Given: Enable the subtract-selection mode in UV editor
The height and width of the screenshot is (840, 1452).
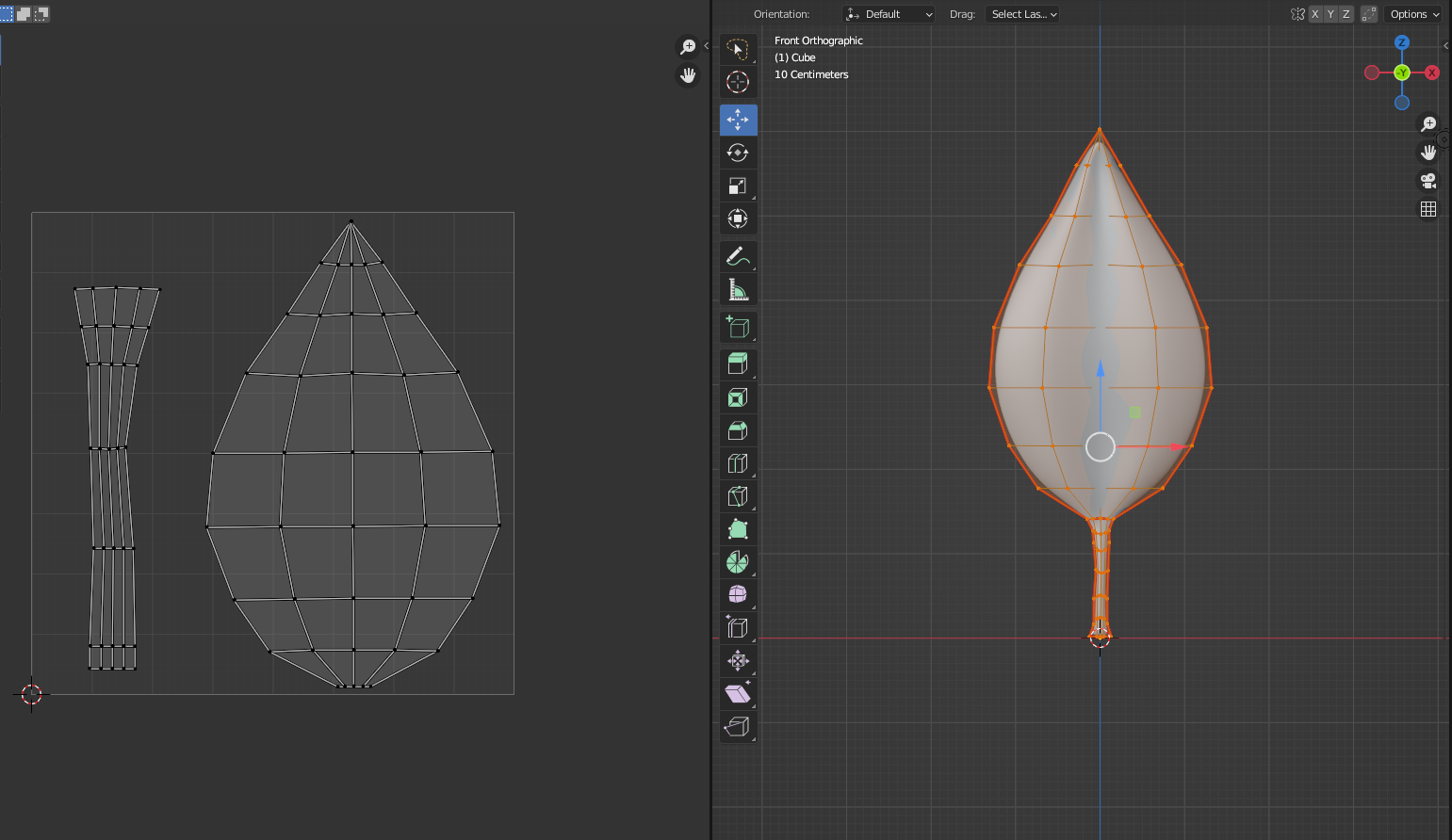Looking at the screenshot, I should [x=41, y=14].
